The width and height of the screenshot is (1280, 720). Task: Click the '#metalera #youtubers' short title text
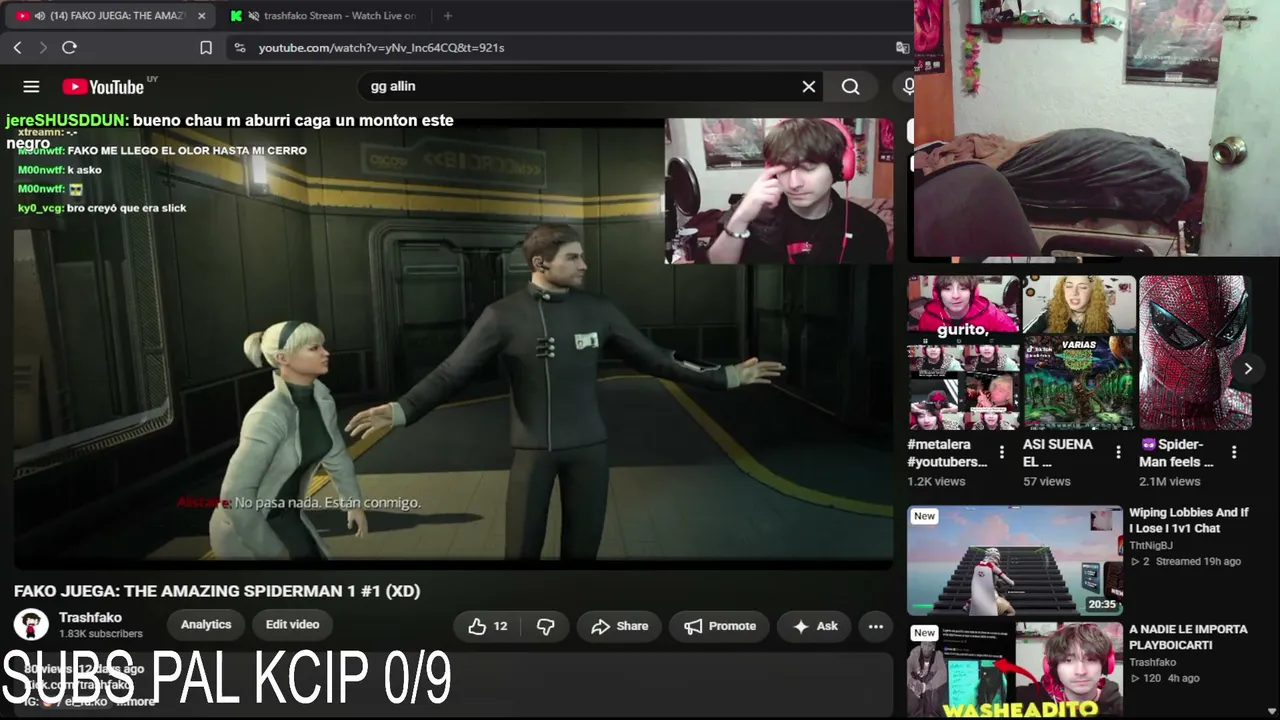click(947, 453)
